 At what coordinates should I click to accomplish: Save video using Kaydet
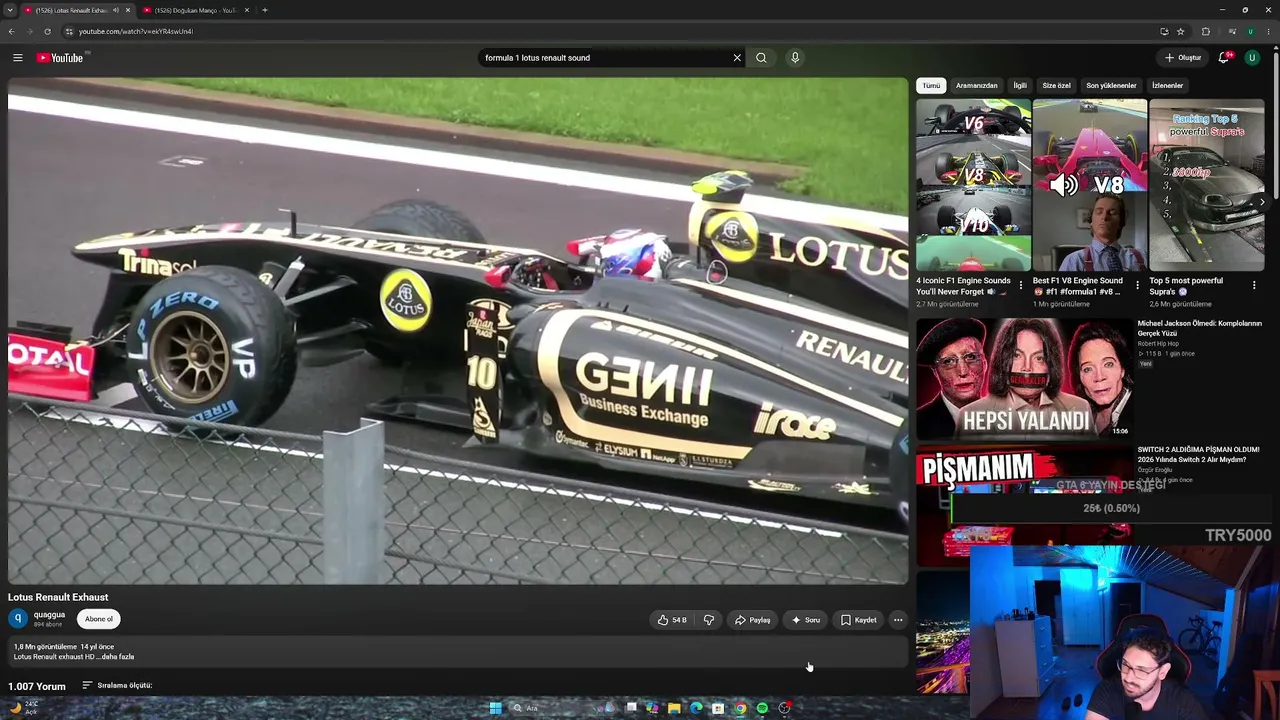pyautogui.click(x=858, y=620)
